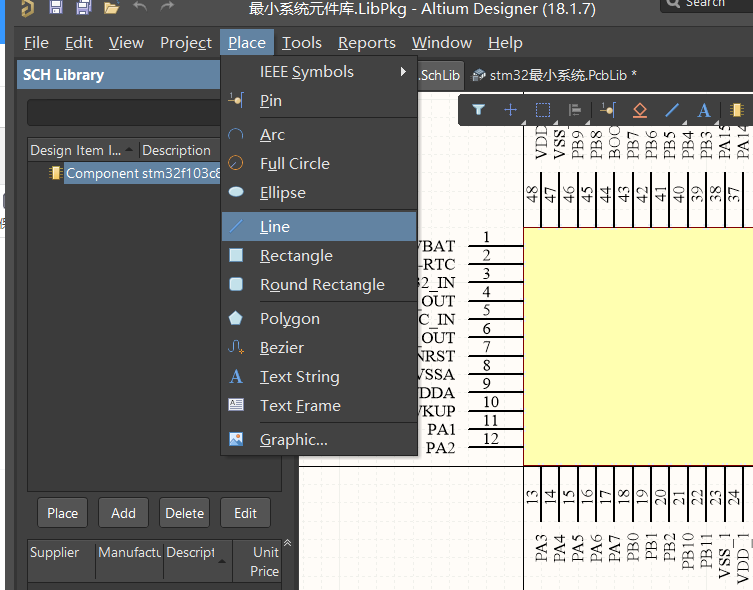The width and height of the screenshot is (753, 590).
Task: Open the View menu
Action: [x=126, y=43]
